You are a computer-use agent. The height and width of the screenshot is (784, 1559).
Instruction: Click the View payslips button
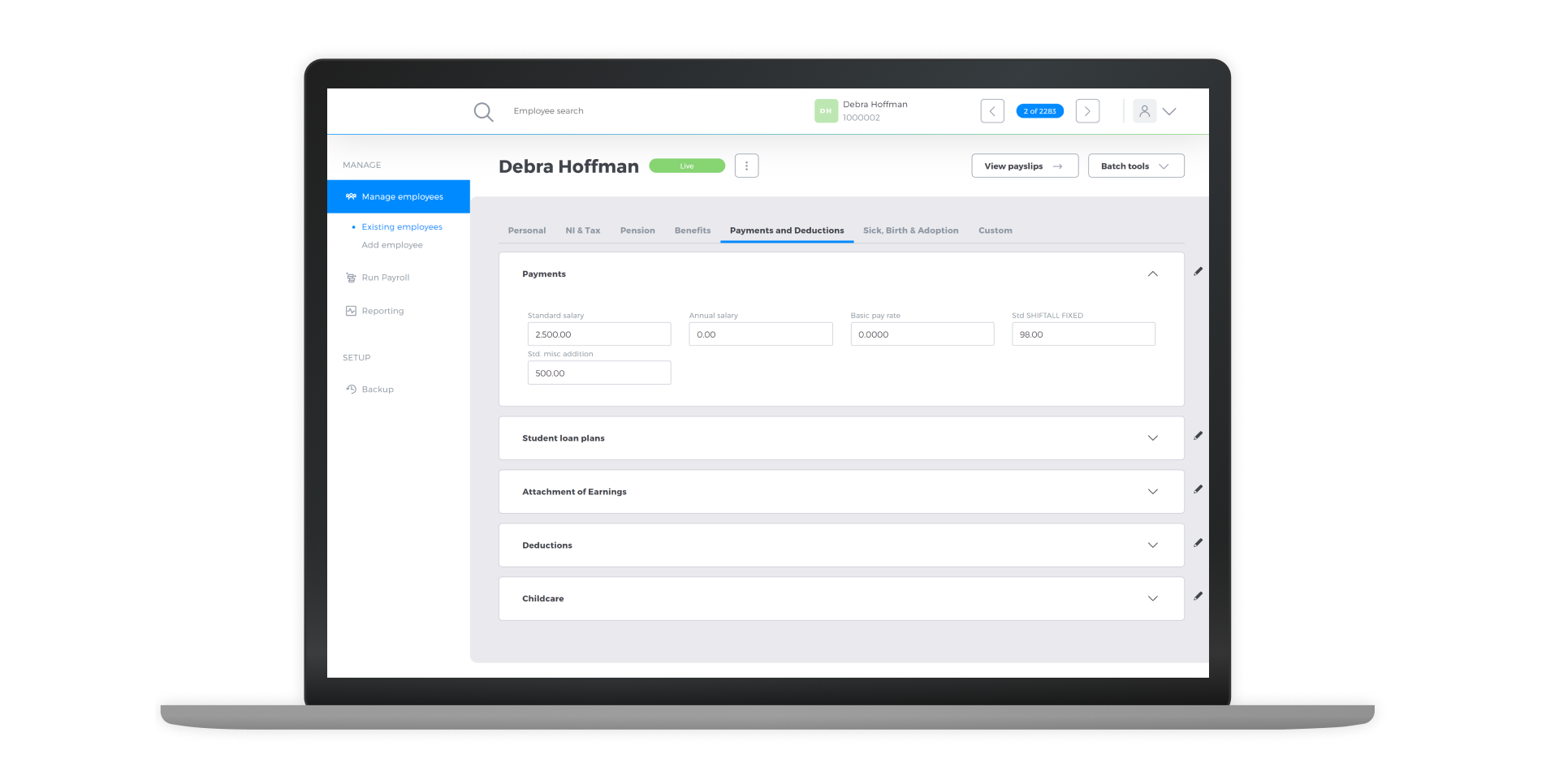1024,166
